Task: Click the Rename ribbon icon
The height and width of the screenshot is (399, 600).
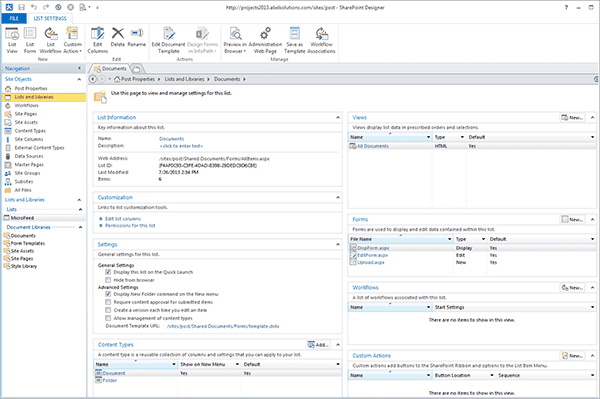Action: pos(137,37)
